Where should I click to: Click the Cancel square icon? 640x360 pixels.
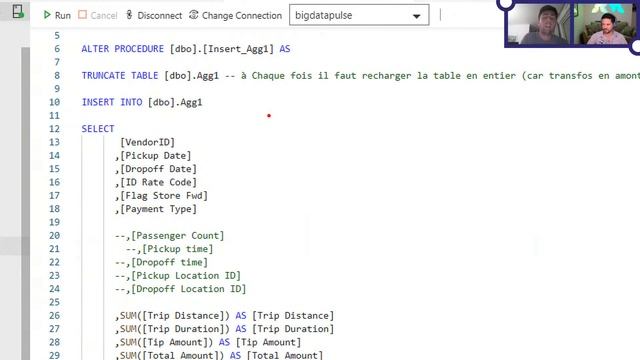(x=82, y=15)
